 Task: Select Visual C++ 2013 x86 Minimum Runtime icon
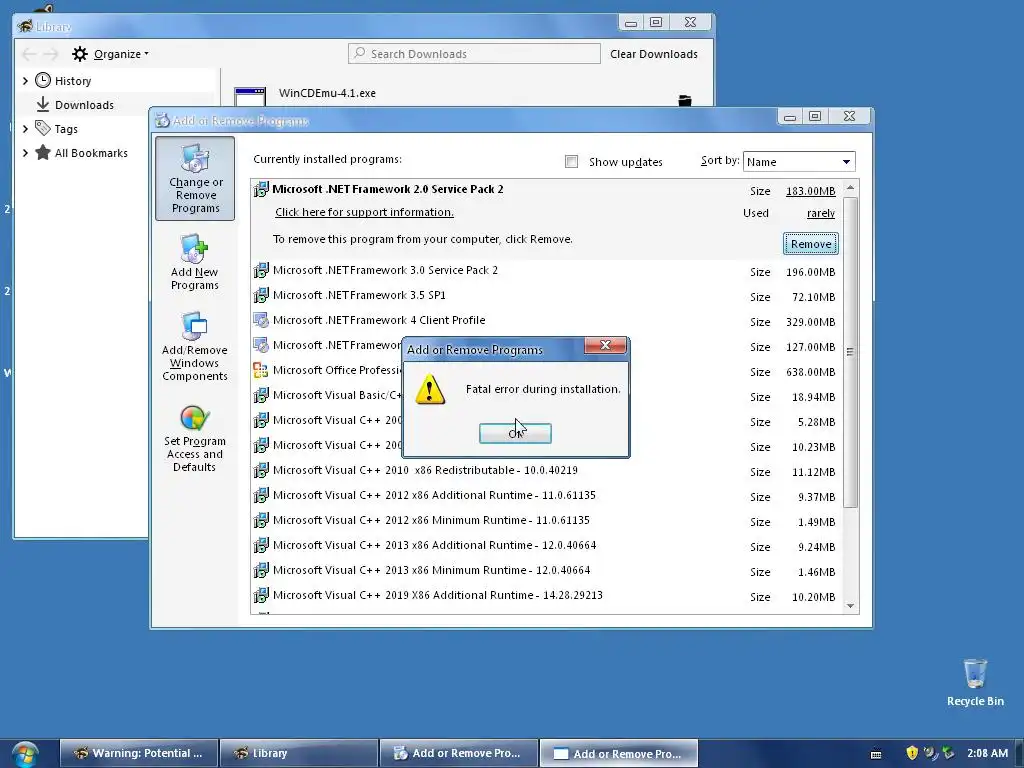(261, 570)
